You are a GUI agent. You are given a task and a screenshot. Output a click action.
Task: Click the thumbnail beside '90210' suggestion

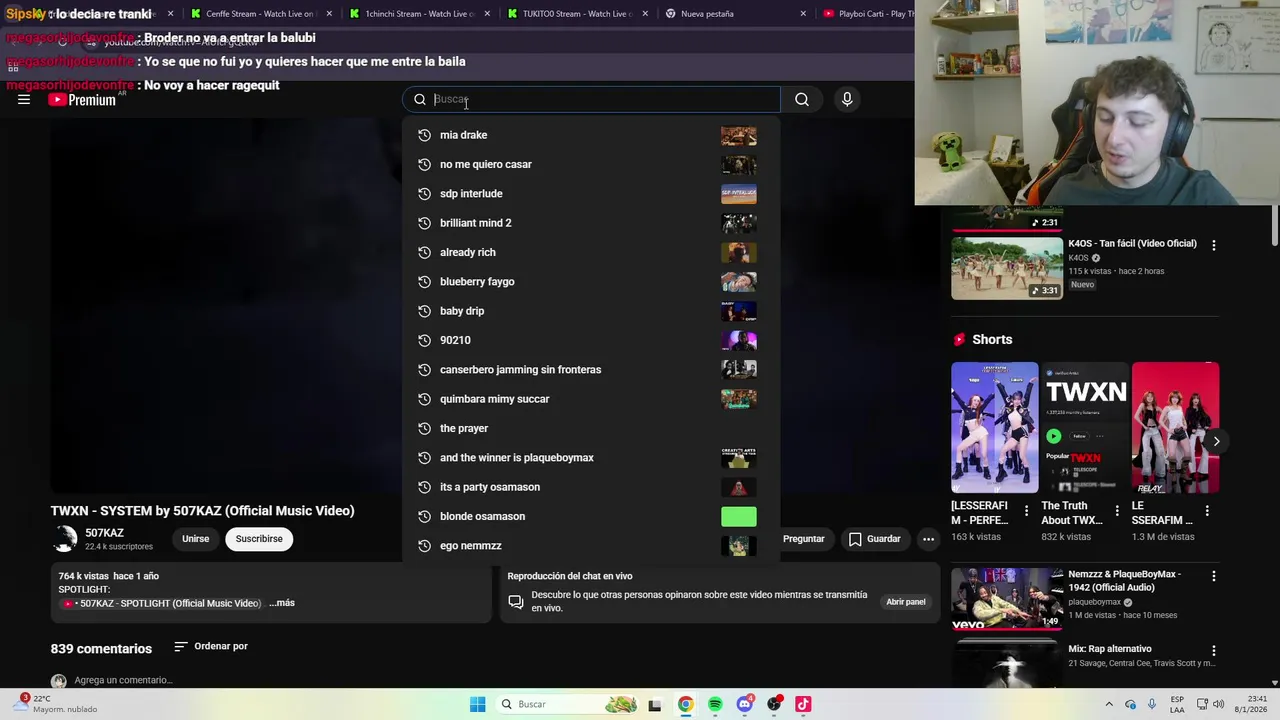(x=739, y=340)
